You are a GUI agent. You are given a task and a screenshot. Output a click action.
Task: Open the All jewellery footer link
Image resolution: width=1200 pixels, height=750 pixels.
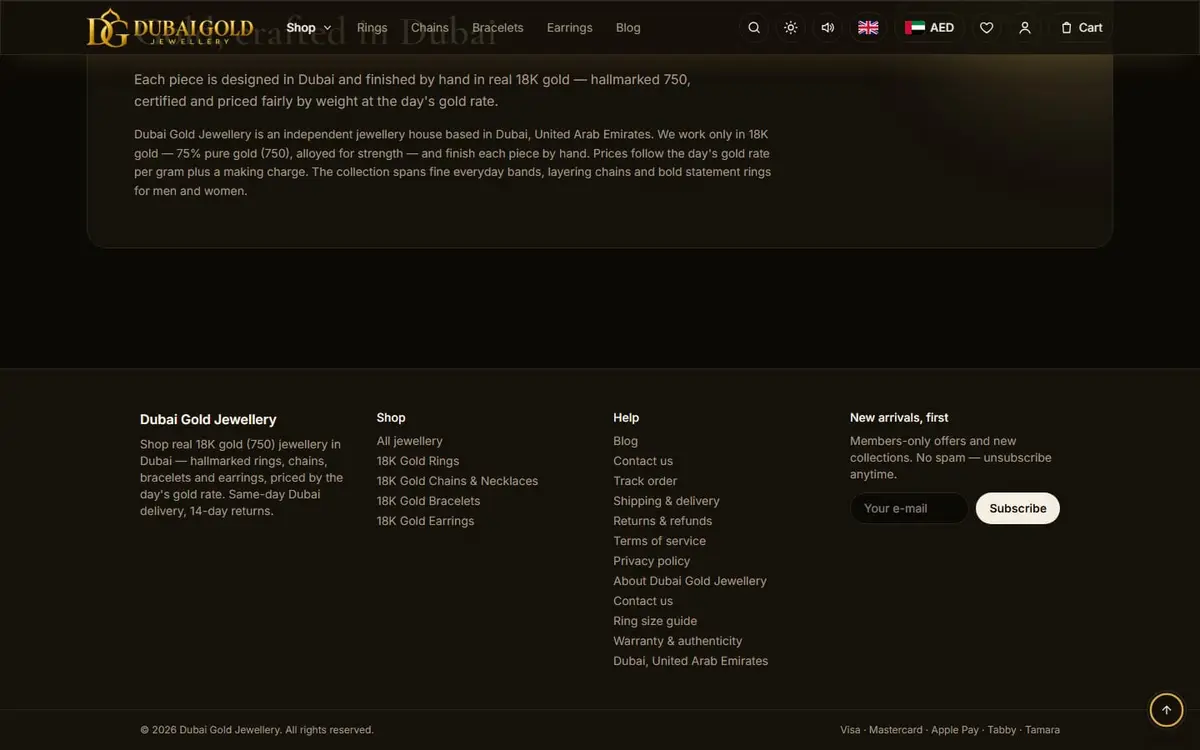[x=409, y=441]
